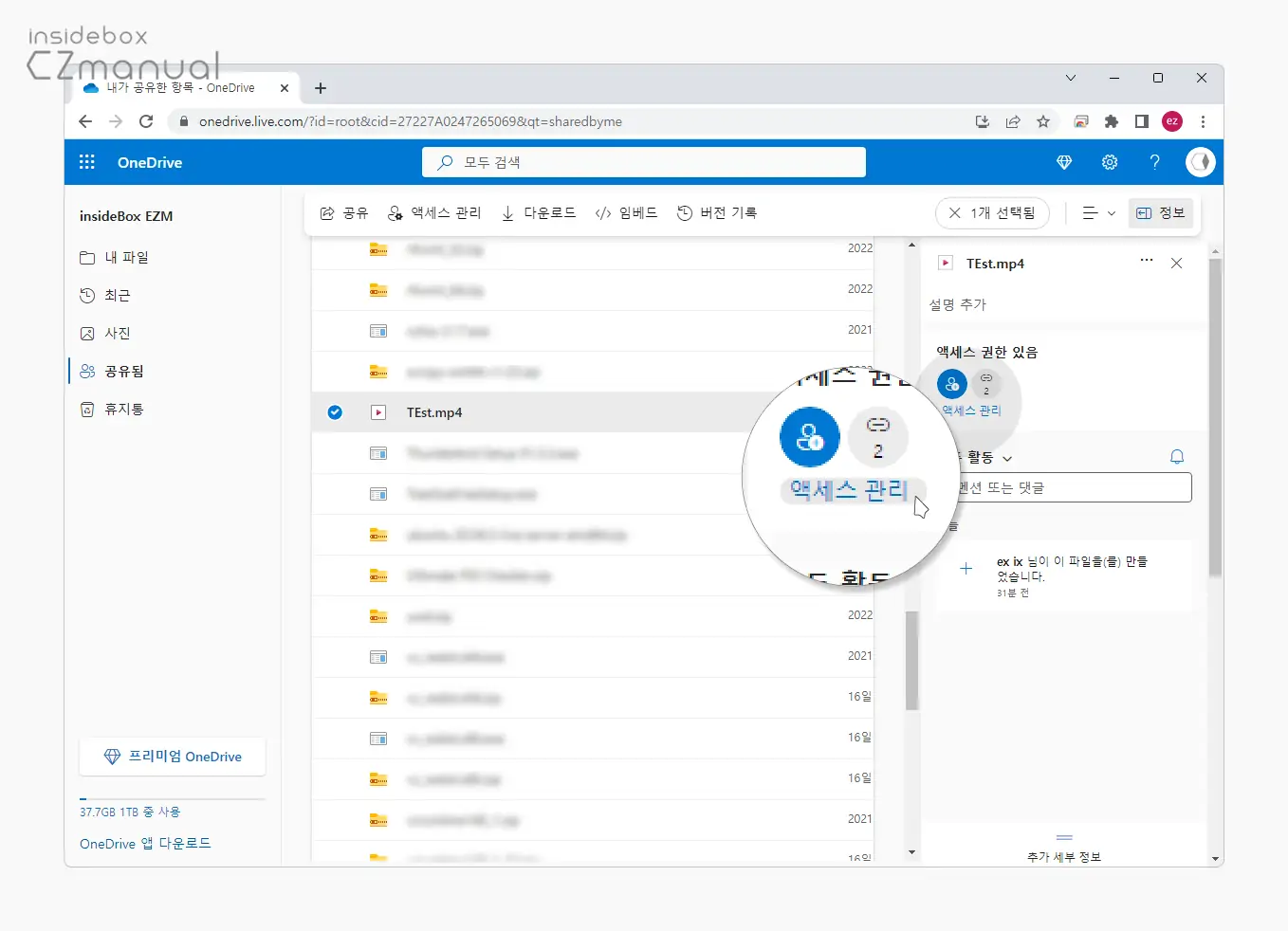This screenshot has width=1288, height=931.
Task: Expand the 활동 activity dropdown
Action: pyautogui.click(x=1006, y=459)
